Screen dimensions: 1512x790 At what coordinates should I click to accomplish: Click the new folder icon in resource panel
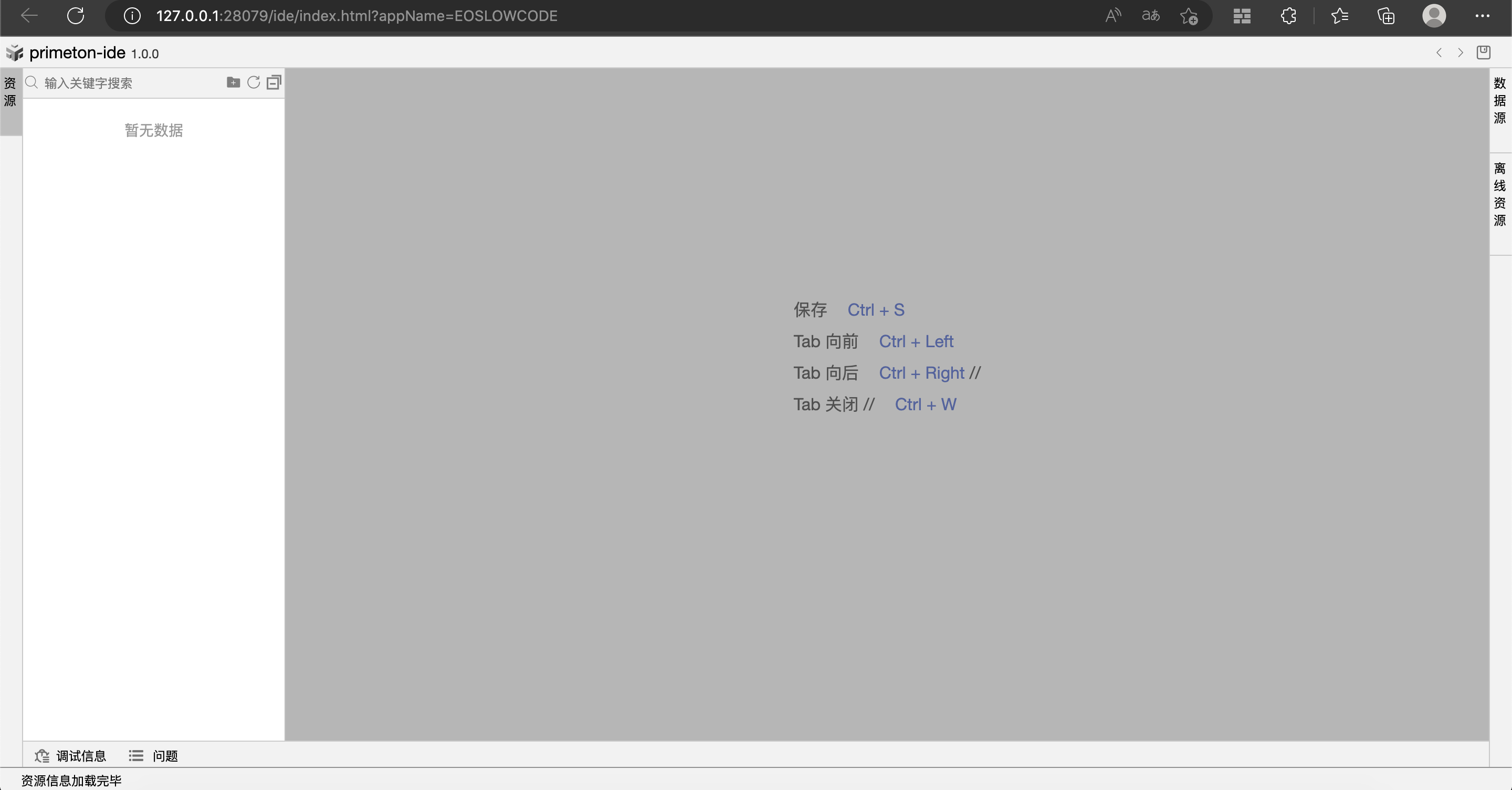(x=233, y=82)
